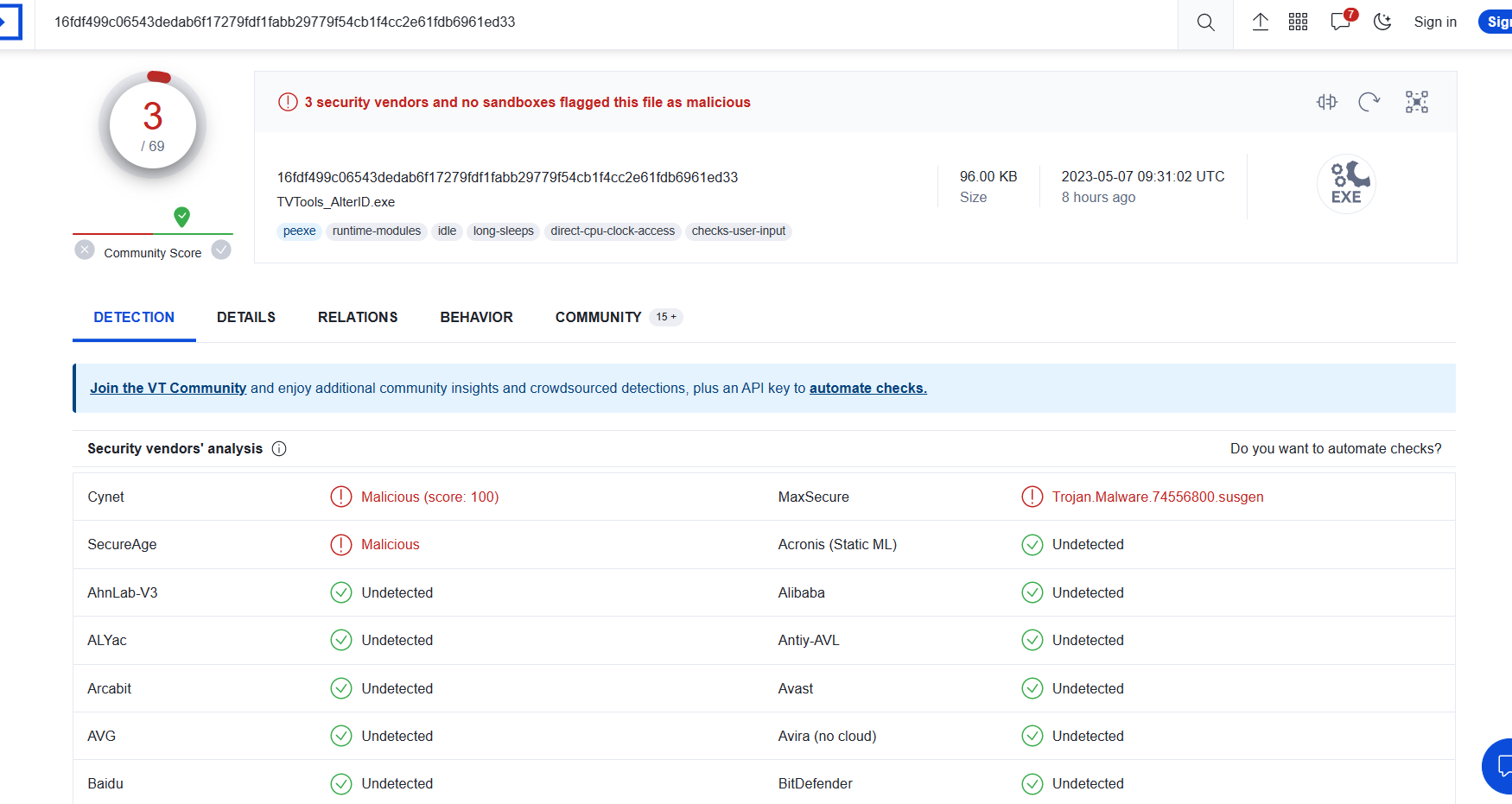Switch to the BEHAVIOR tab

coord(476,317)
